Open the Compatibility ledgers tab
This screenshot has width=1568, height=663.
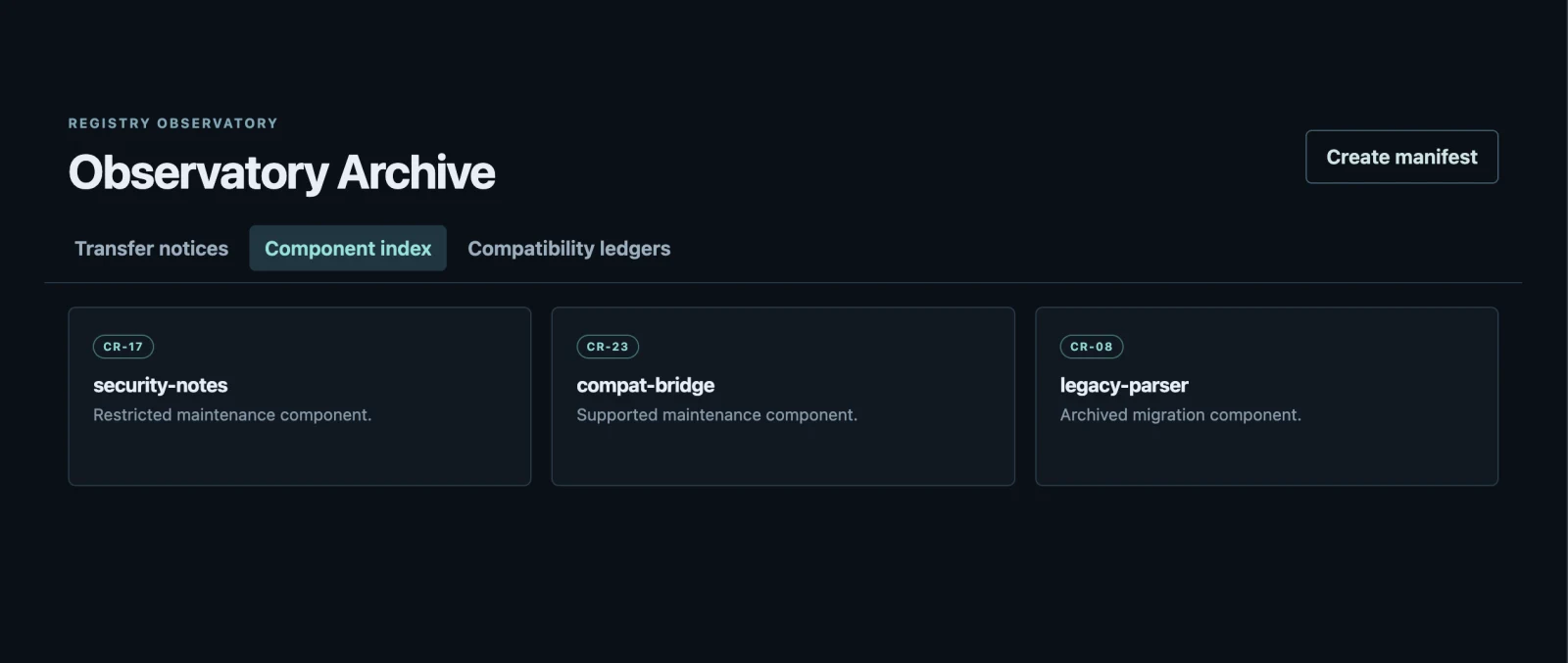click(569, 249)
